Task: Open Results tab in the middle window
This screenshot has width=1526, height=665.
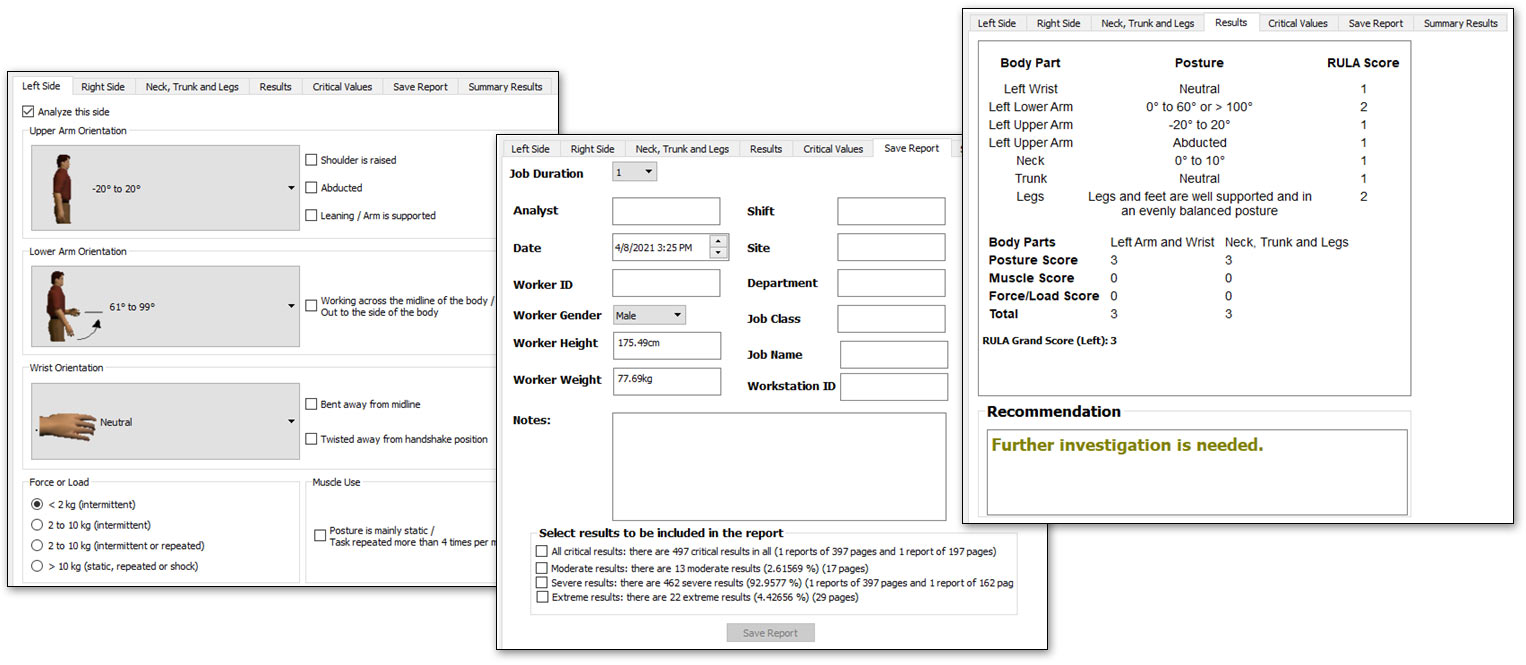Action: (766, 149)
